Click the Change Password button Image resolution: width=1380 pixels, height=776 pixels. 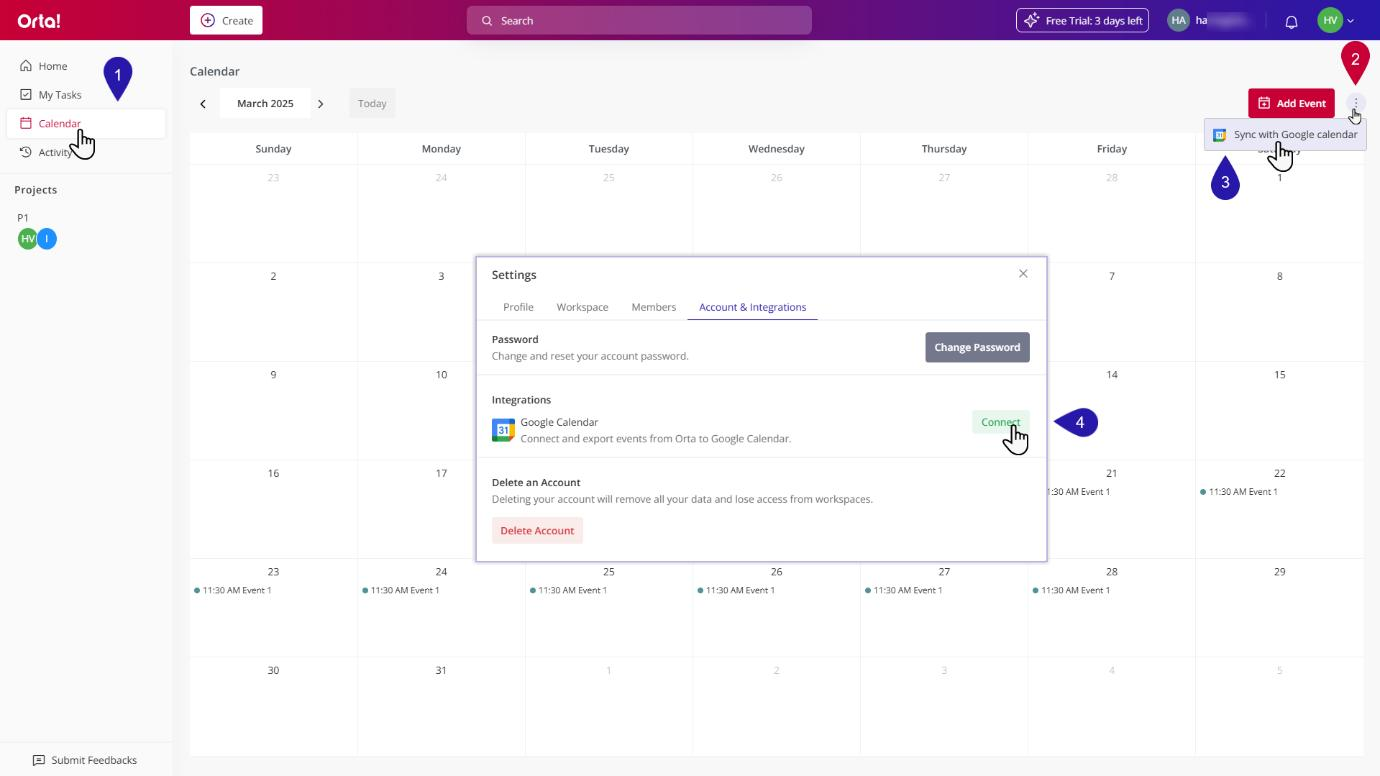coord(976,347)
